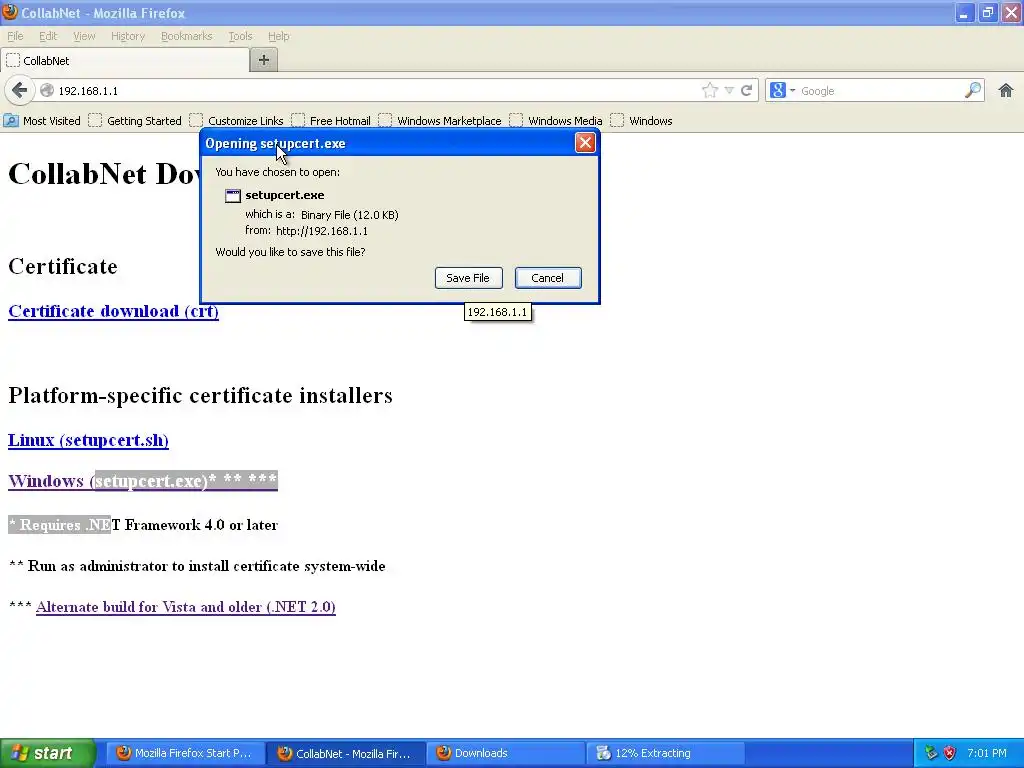Image resolution: width=1024 pixels, height=768 pixels.
Task: Click the address bar showing 192.168.1.1
Action: click(x=372, y=91)
